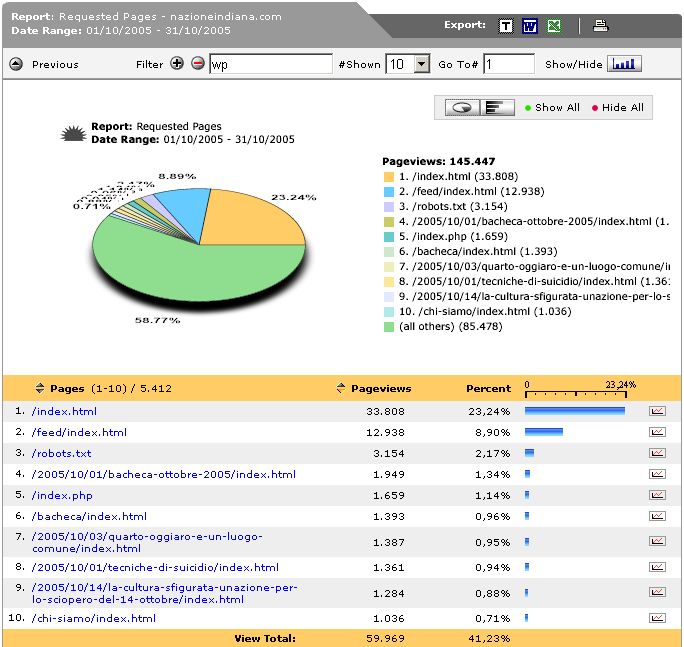
Task: Sort by the Pageviews column arrows
Action: coord(341,388)
